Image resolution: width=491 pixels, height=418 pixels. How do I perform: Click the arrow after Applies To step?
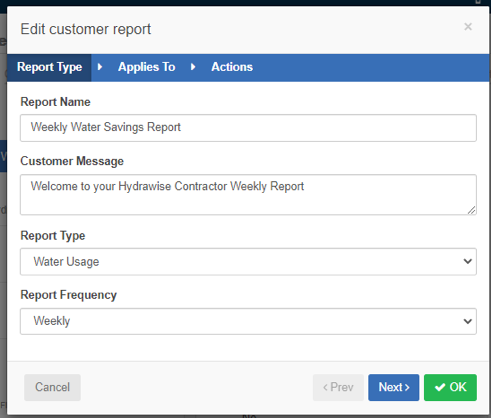(193, 67)
